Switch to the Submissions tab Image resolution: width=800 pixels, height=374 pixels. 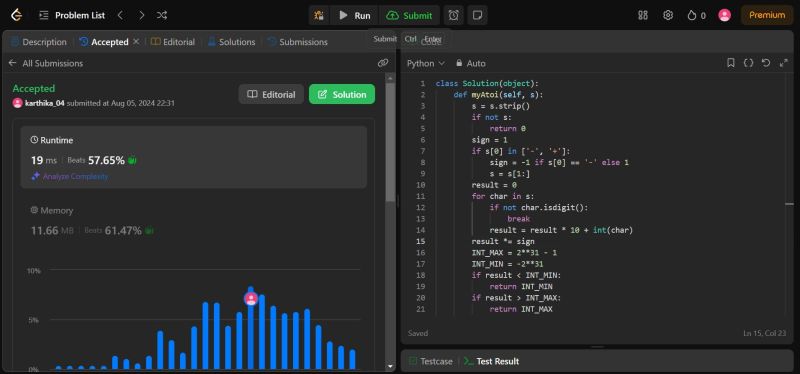298,42
